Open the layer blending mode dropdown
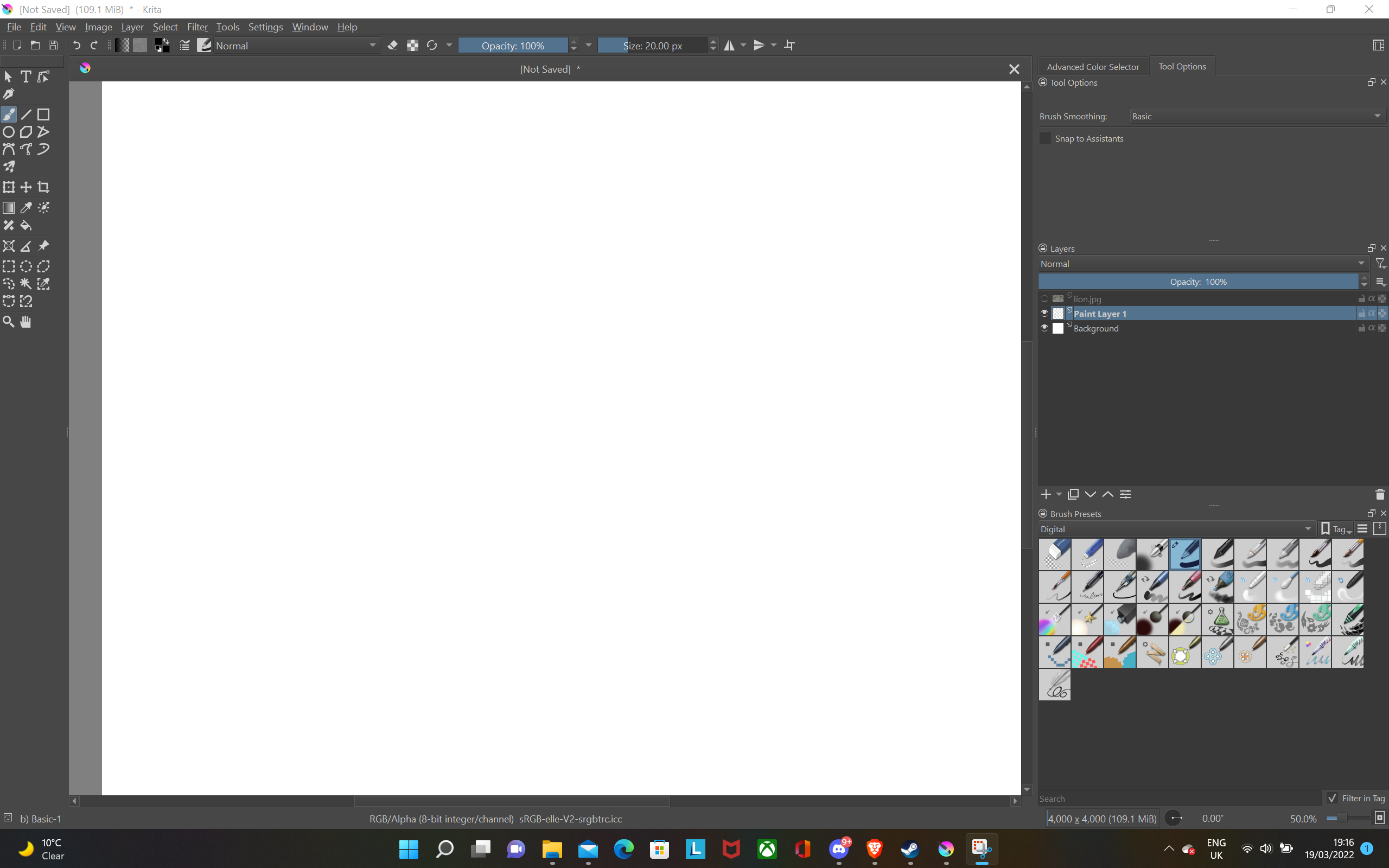1389x868 pixels. point(1201,264)
